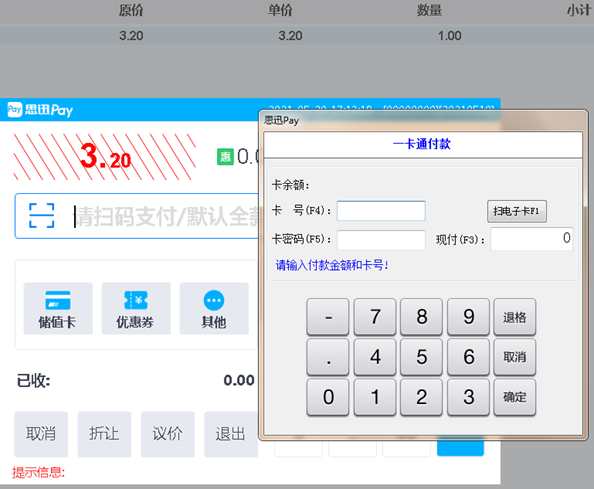Click the red 提示信息 label

(x=38, y=472)
